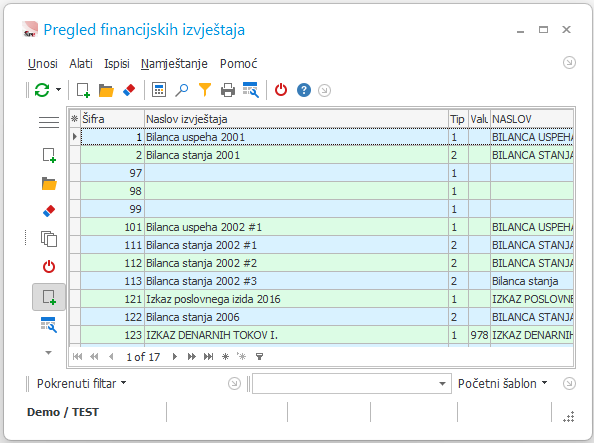
Task: Click the green refresh icon in toolbar
Action: click(42, 90)
